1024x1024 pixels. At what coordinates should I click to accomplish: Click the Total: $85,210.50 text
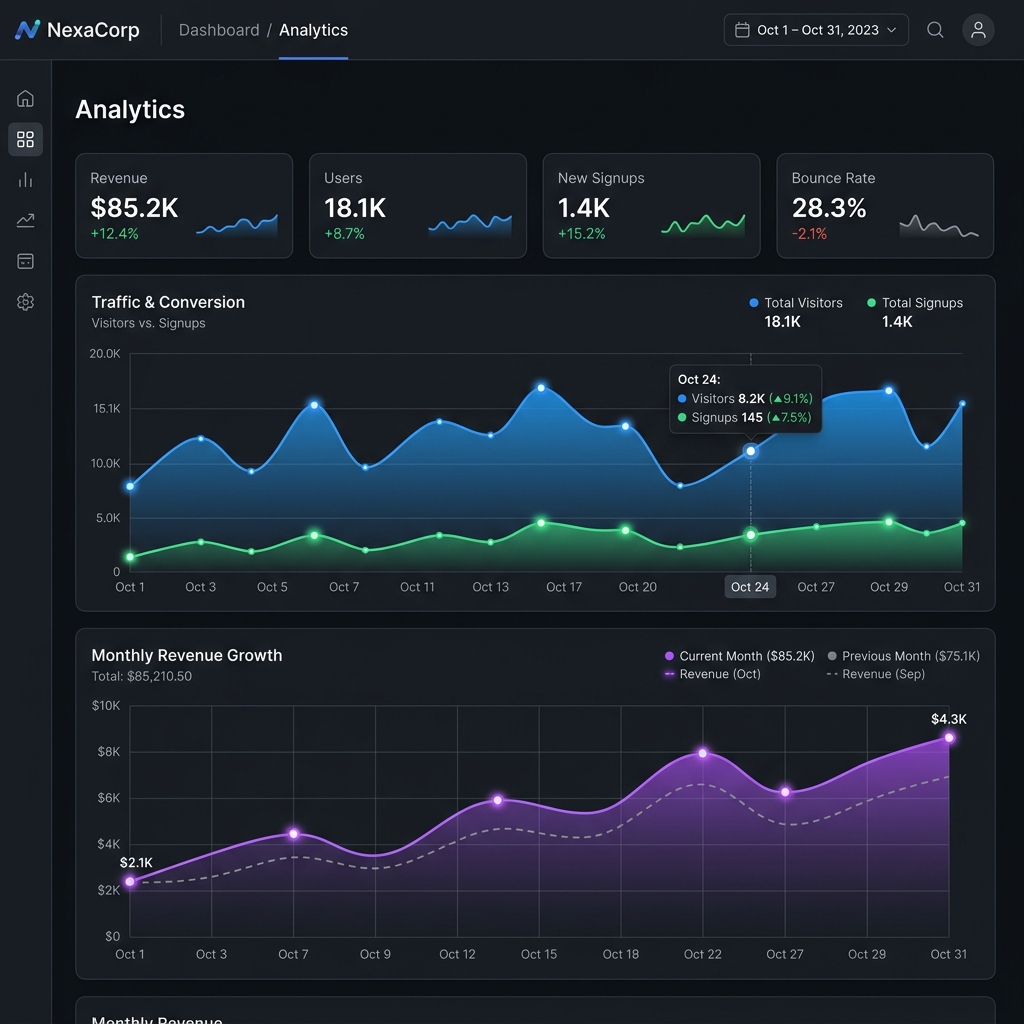142,676
